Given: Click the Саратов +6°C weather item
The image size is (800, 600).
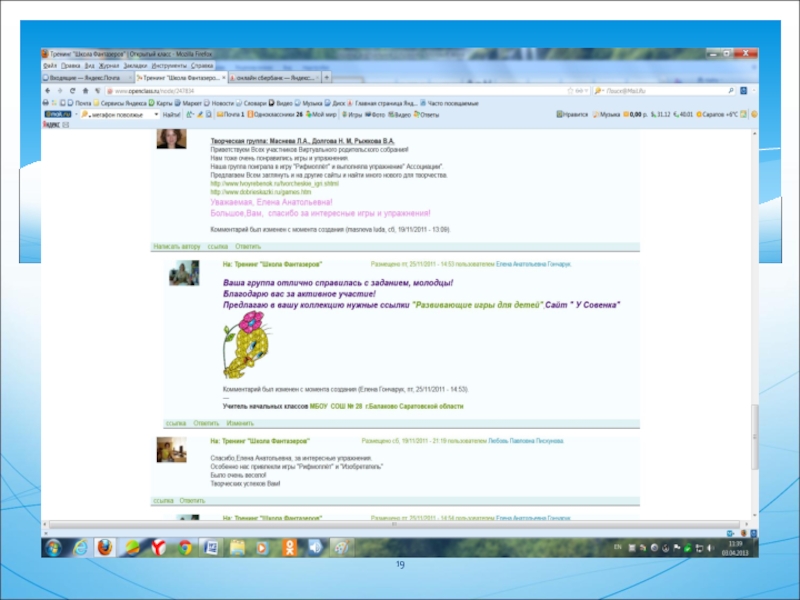Looking at the screenshot, I should [717, 115].
